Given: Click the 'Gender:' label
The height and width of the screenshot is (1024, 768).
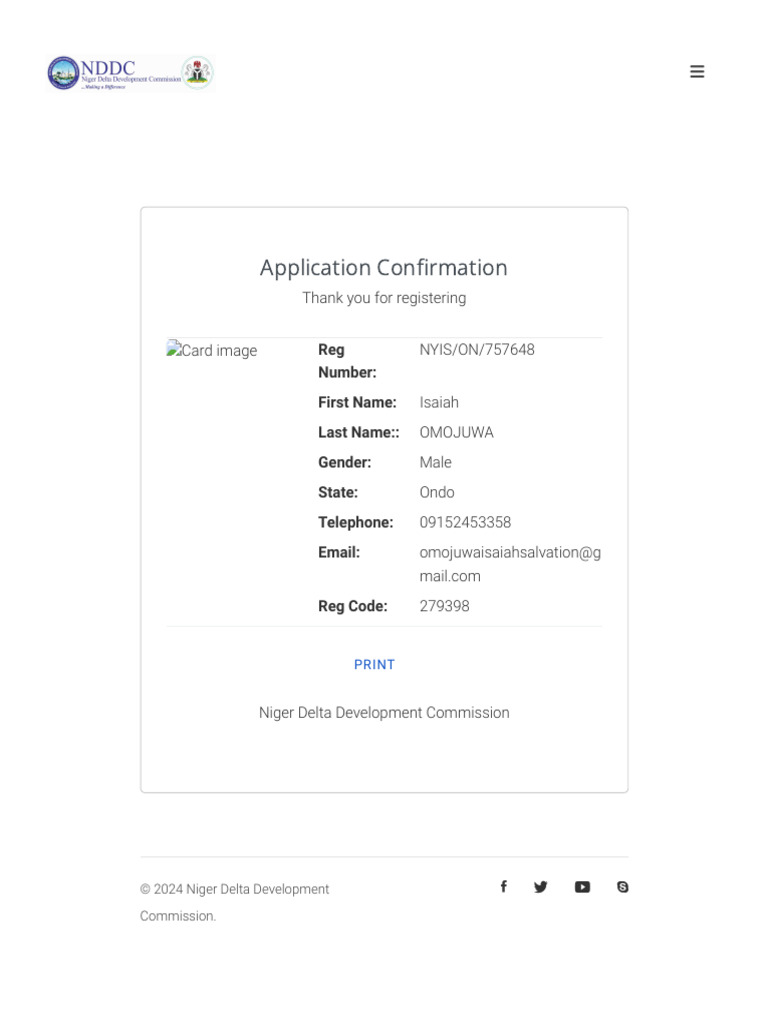Looking at the screenshot, I should (345, 462).
